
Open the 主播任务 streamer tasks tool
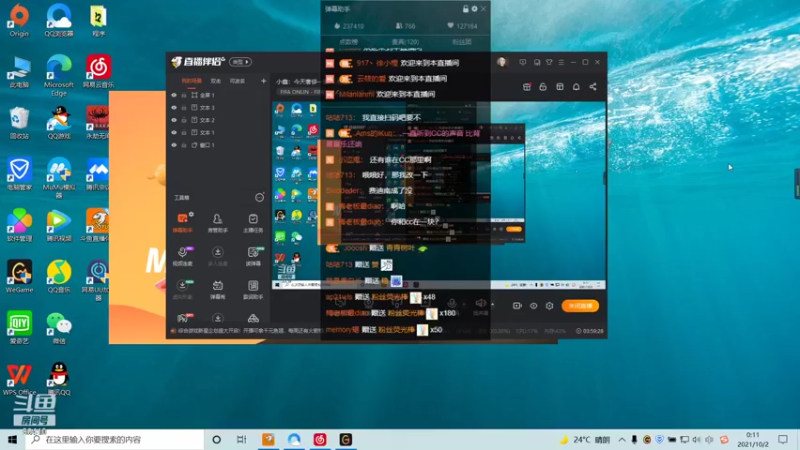(253, 222)
